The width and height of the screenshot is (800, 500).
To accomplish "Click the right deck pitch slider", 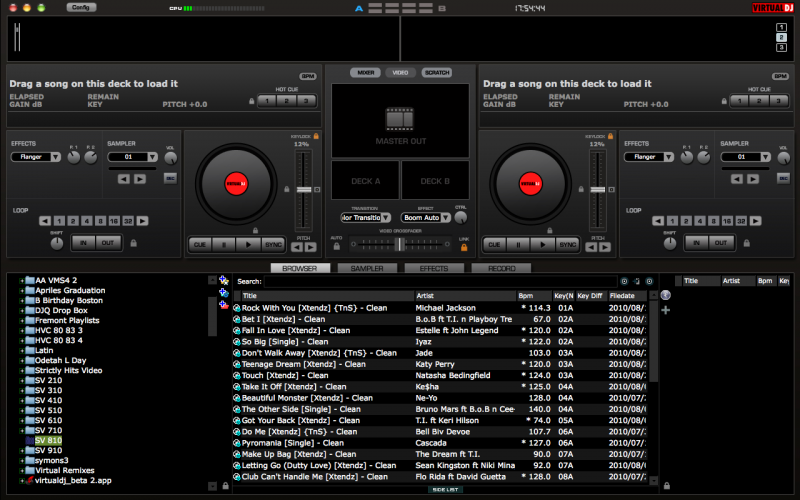I will 598,190.
